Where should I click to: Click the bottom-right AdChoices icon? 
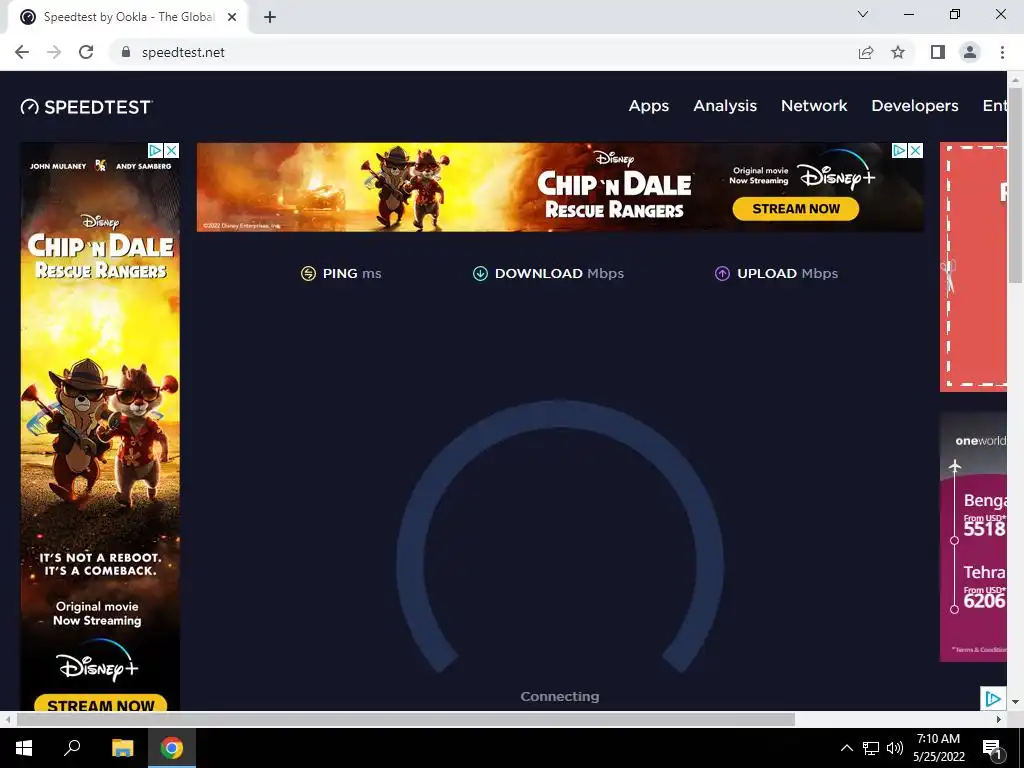tap(993, 699)
